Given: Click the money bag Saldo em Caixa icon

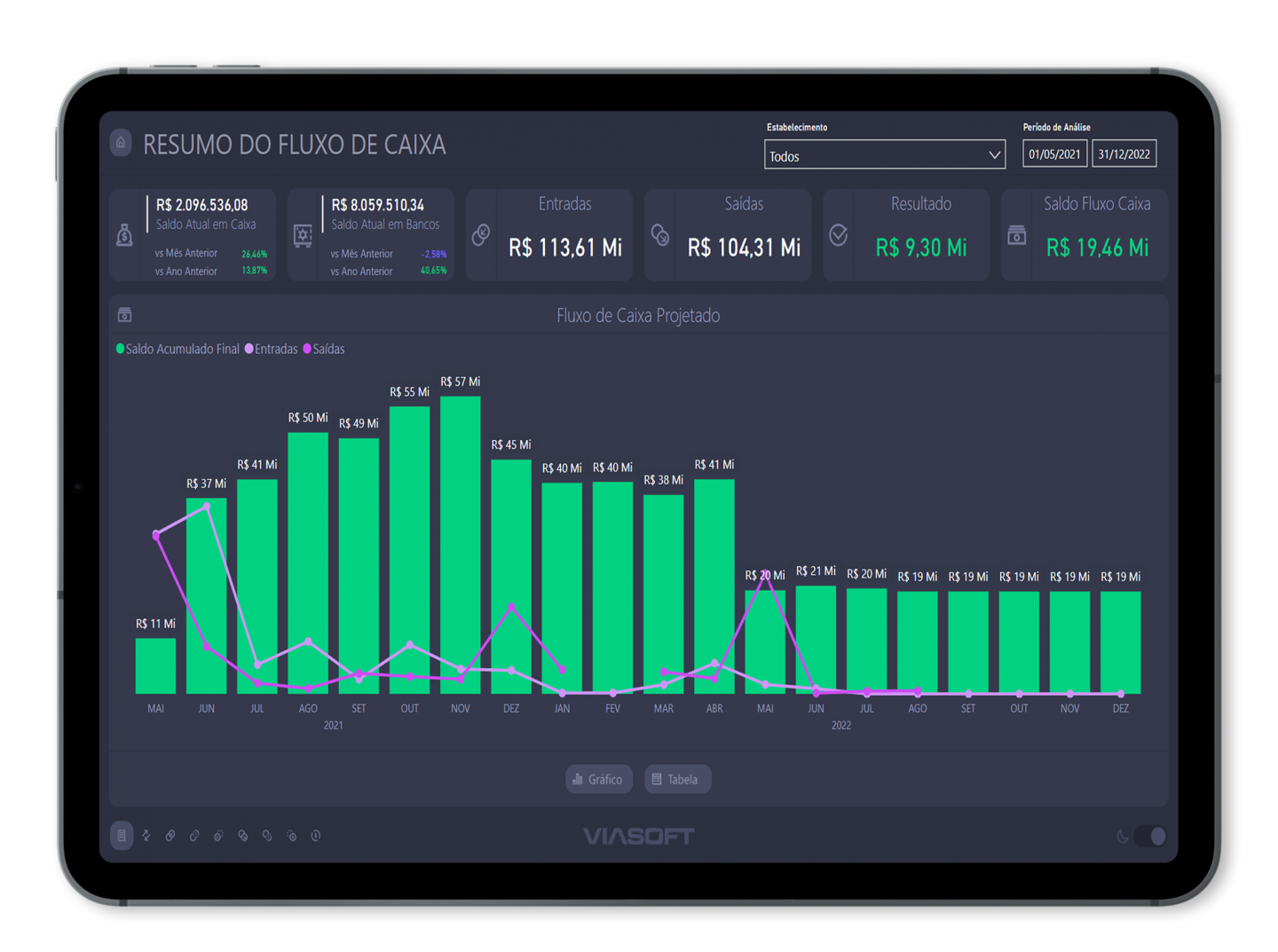Looking at the screenshot, I should coord(125,235).
